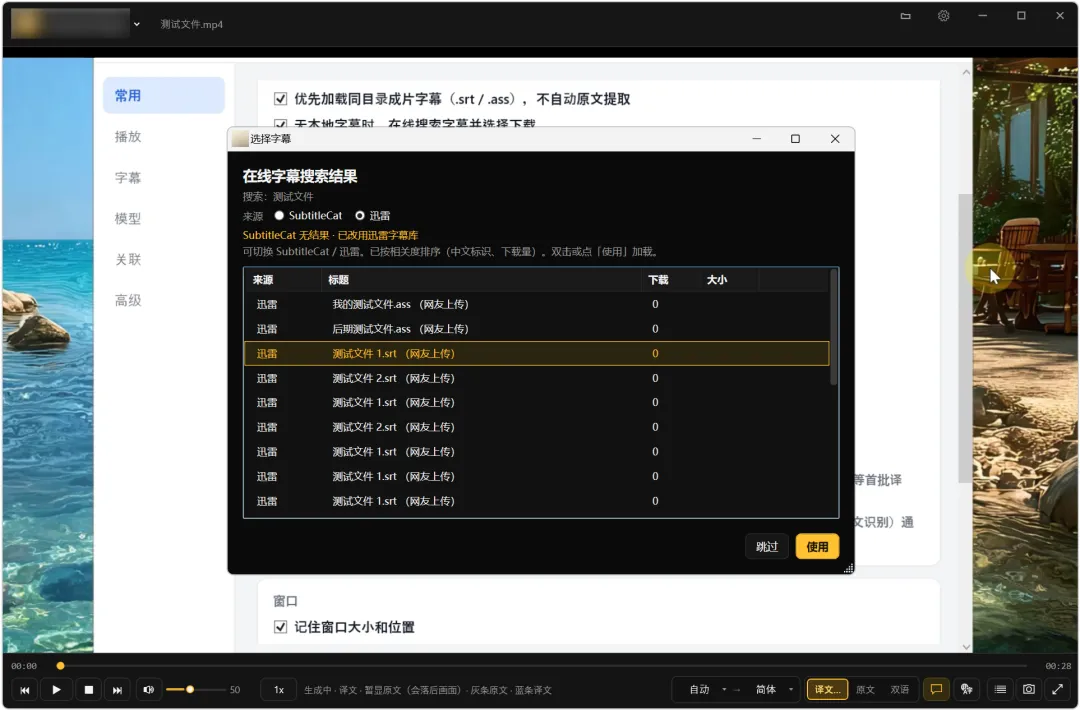Screen dimensions: 1080x710
Task: Open file with the folder icon in title bar
Action: tap(906, 16)
